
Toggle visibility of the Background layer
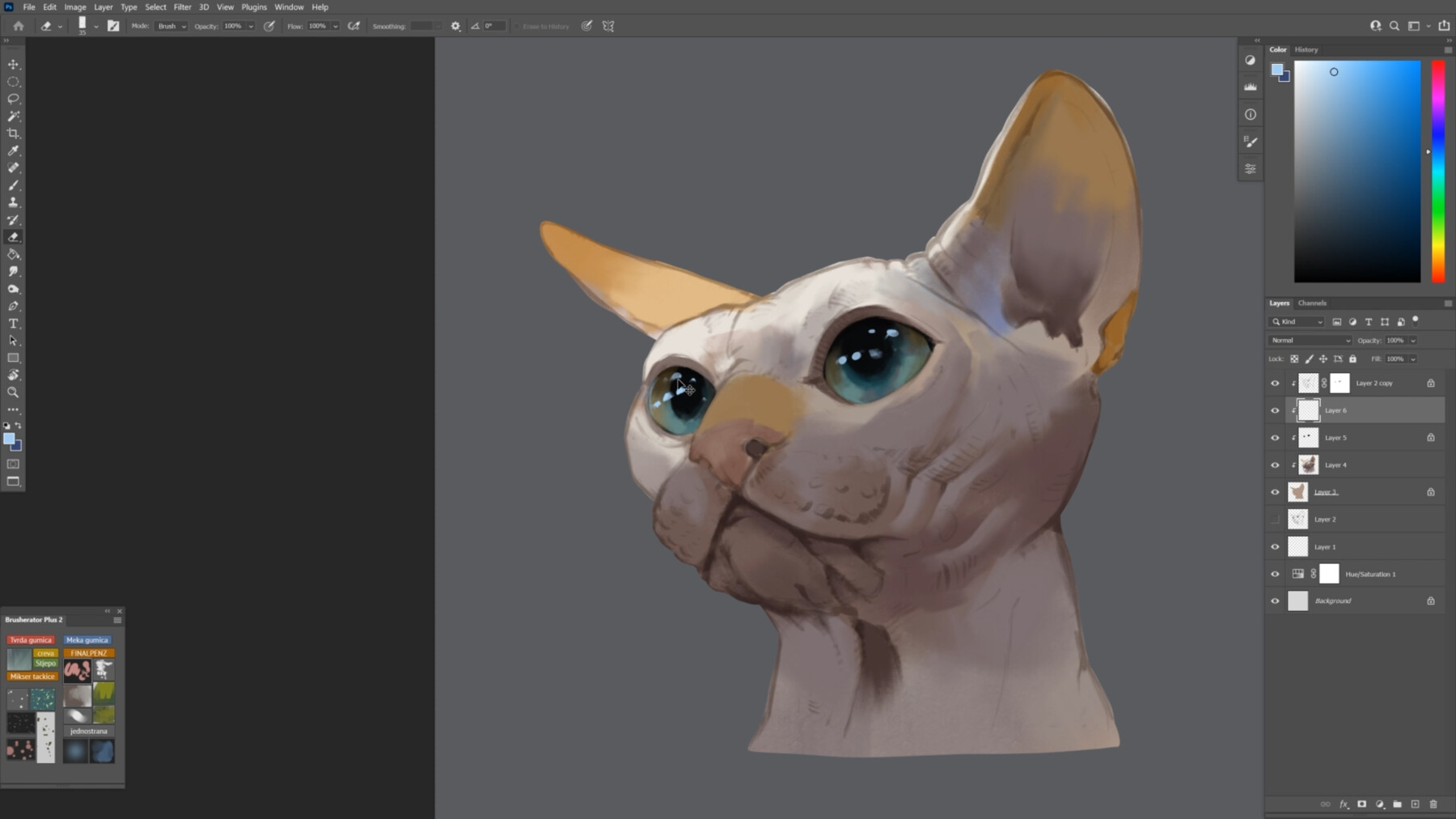(x=1275, y=600)
